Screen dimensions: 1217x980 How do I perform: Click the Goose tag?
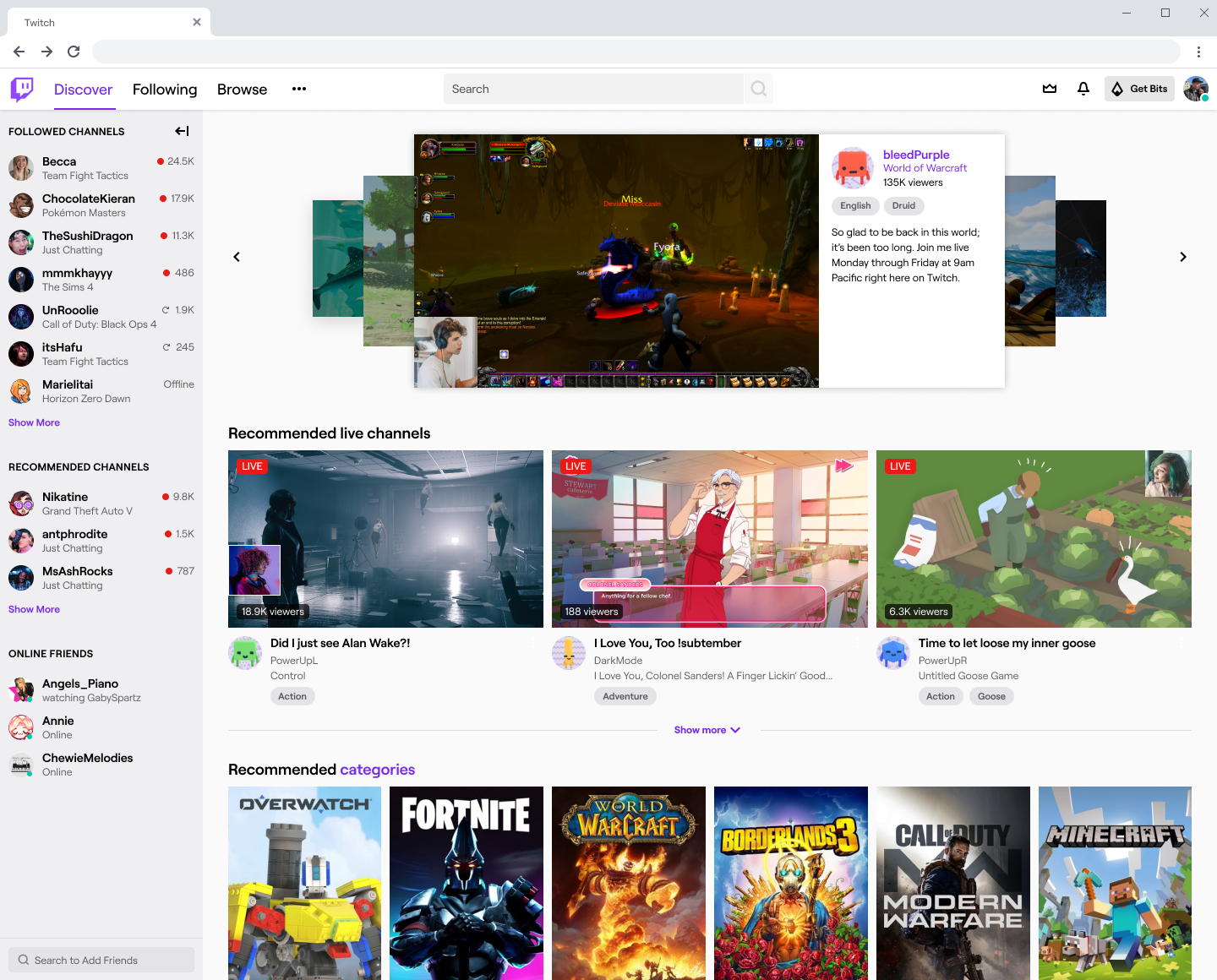pyautogui.click(x=991, y=696)
